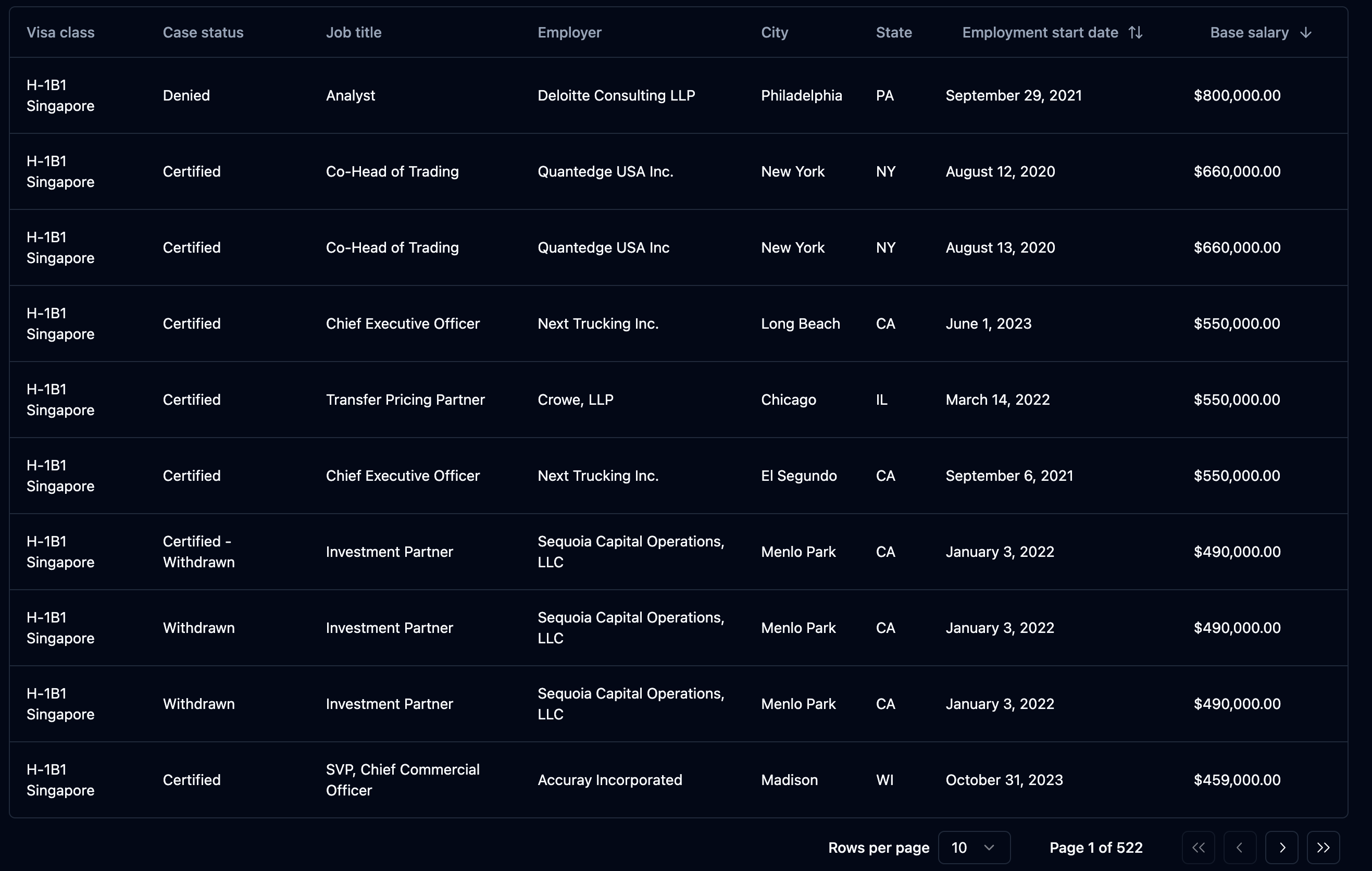Click the Madison city cell
Screen dimensions: 1372x871
tap(789, 780)
